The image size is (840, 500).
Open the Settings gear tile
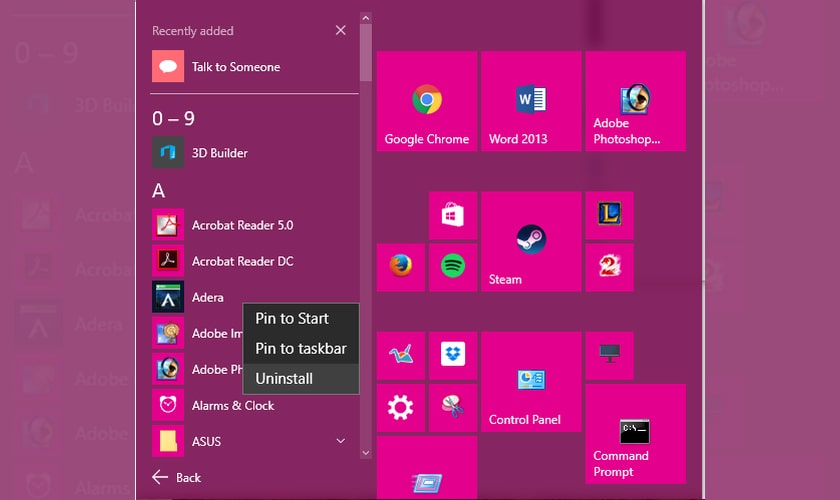pos(401,408)
